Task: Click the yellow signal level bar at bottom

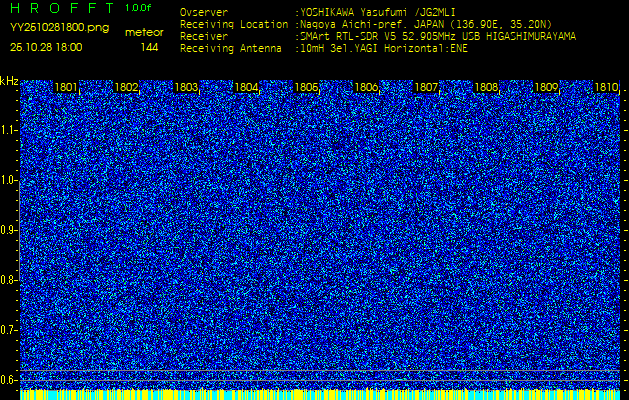Action: (x=320, y=395)
